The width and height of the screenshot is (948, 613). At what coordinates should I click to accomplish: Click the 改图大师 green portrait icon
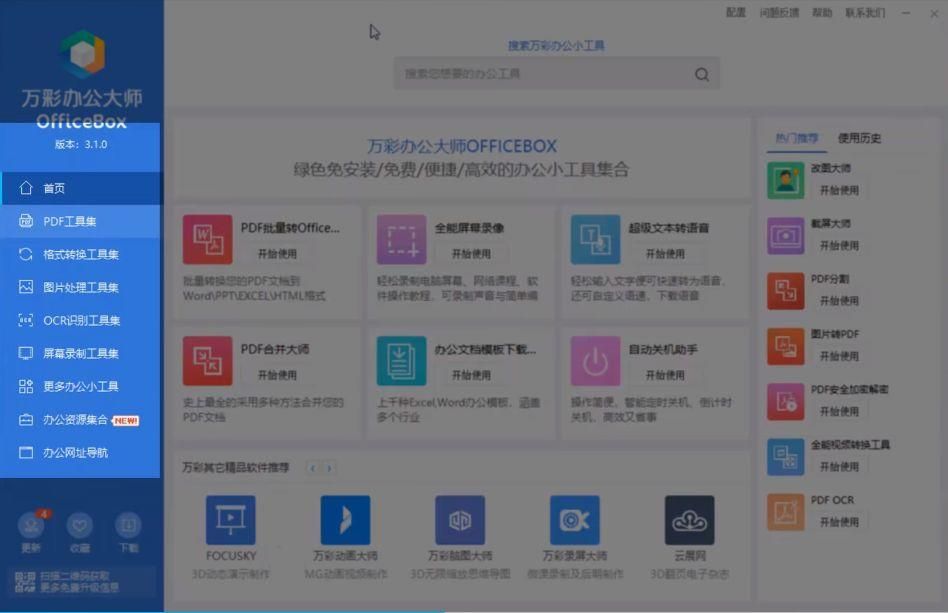coord(785,180)
